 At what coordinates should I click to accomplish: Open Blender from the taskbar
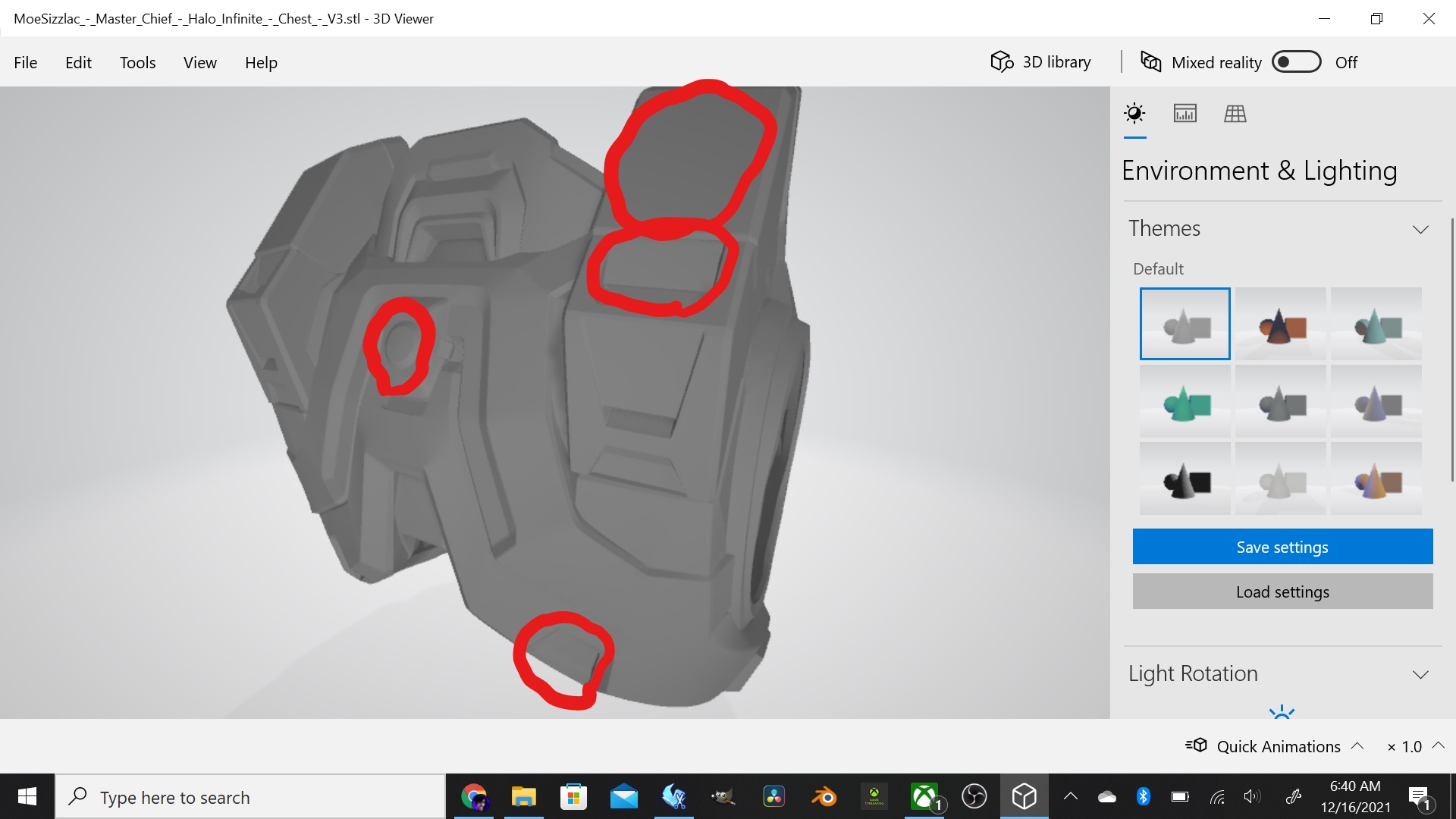824,797
